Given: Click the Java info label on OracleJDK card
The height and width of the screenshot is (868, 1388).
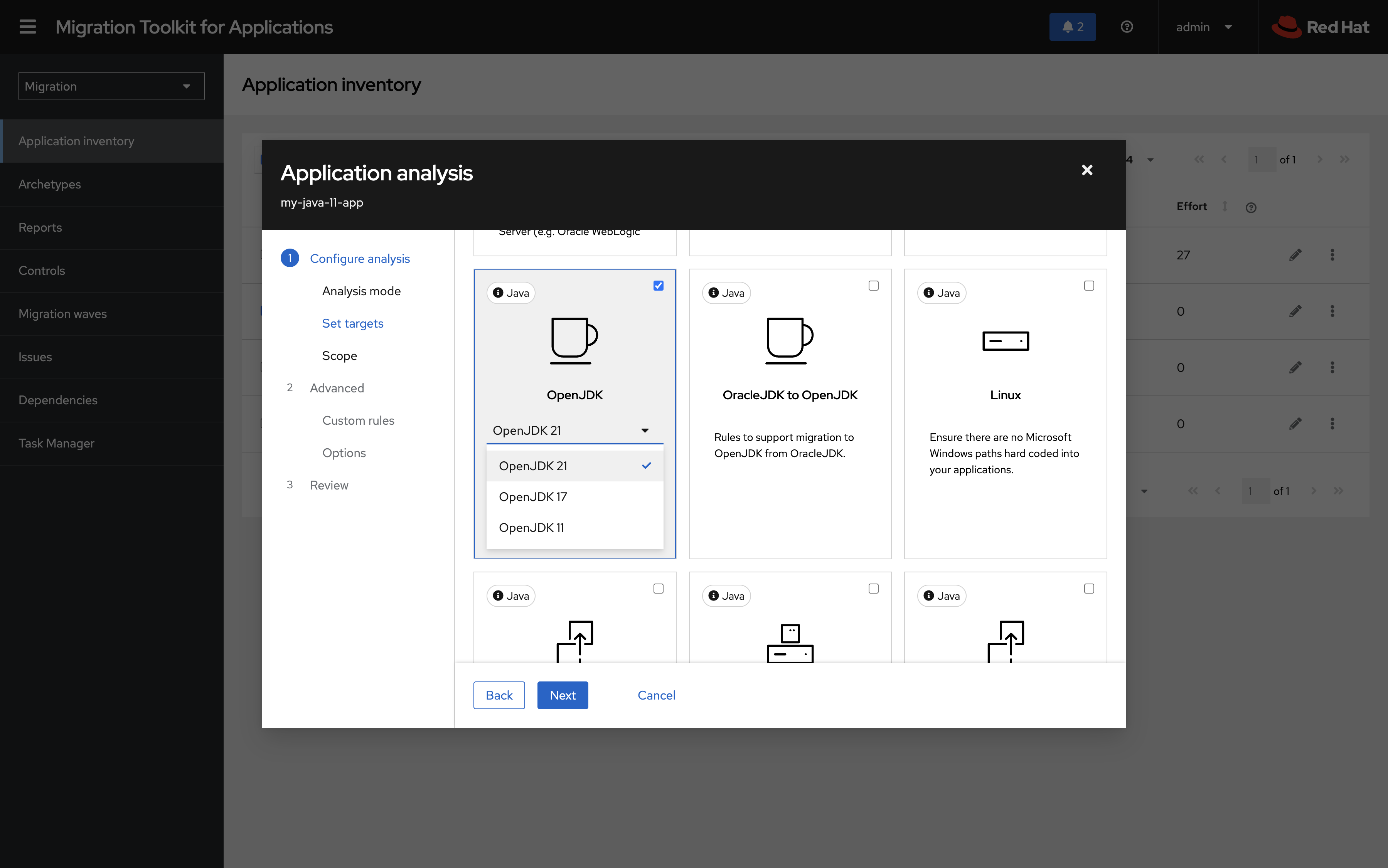Looking at the screenshot, I should 726,293.
